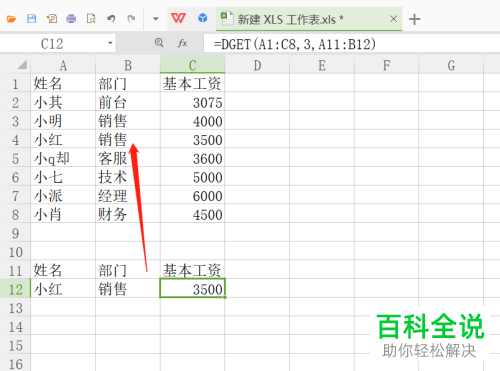This screenshot has width=500, height=371.
Task: Select cell A4 containing 小红
Action: pos(63,139)
